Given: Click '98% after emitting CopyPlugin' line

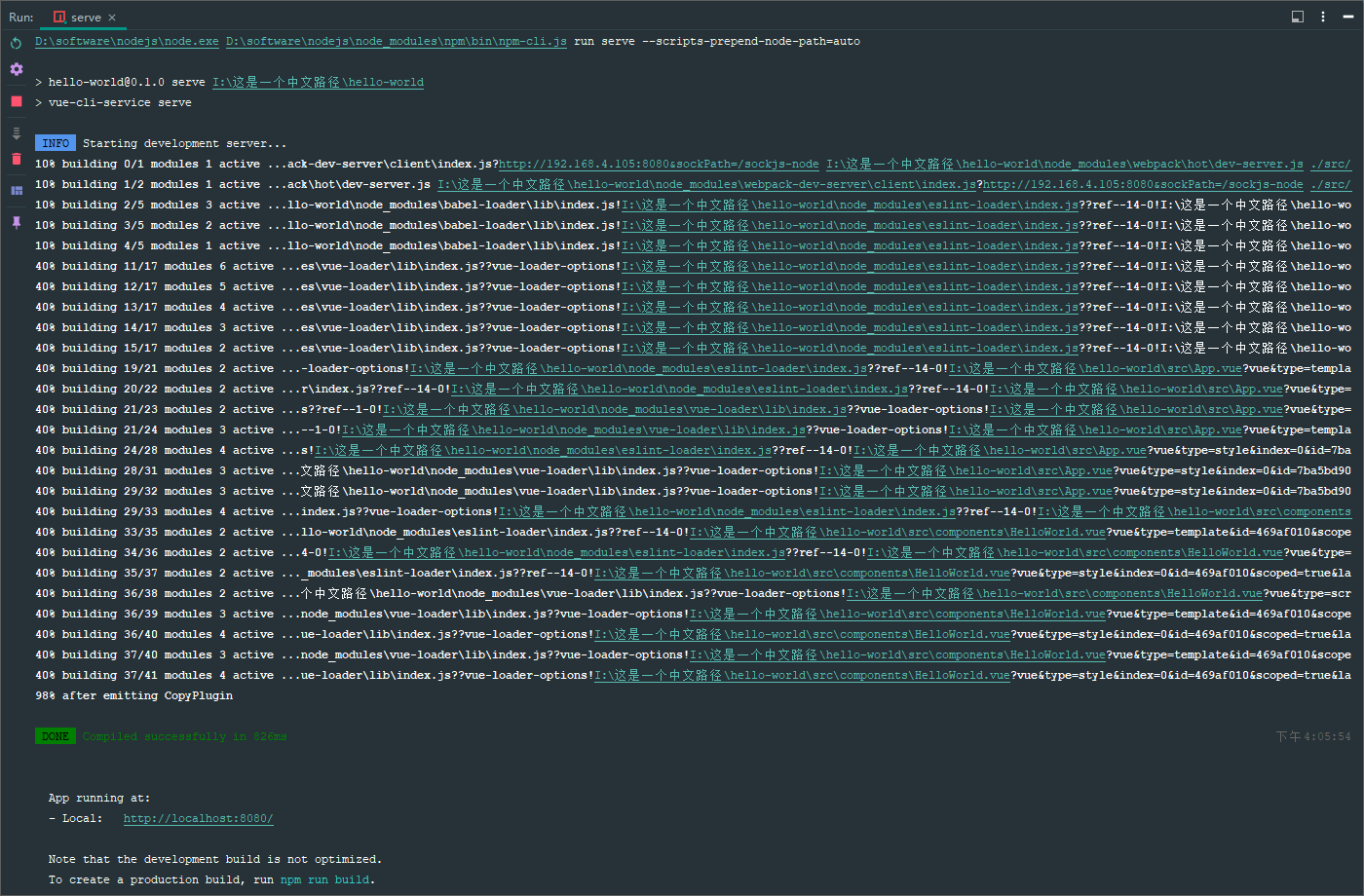Looking at the screenshot, I should 133,696.
